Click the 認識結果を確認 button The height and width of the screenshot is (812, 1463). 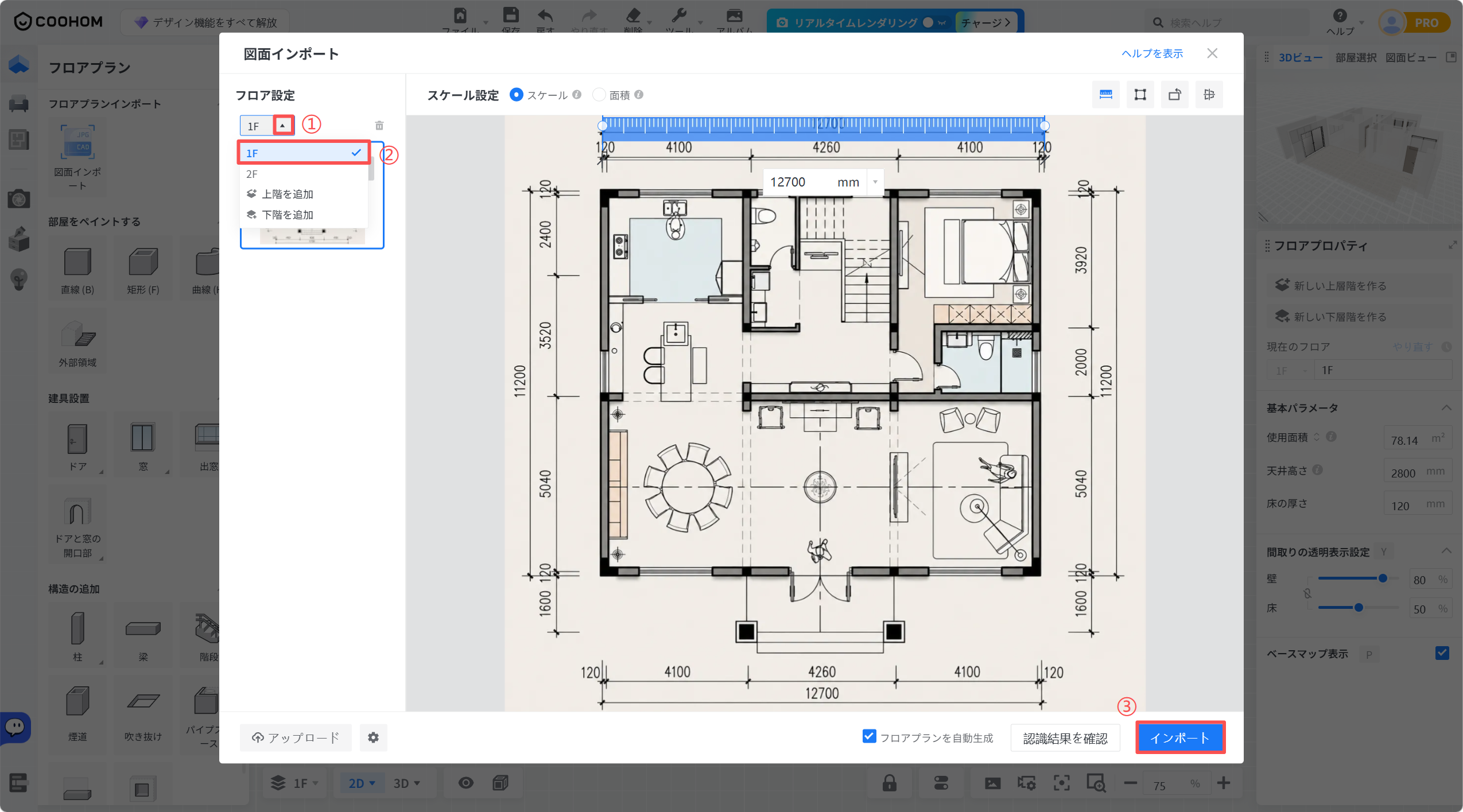1065,738
